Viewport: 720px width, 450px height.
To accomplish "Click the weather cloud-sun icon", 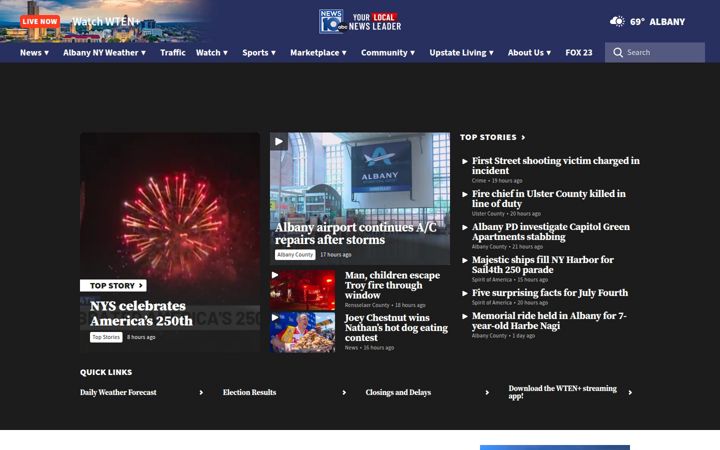I will (617, 21).
